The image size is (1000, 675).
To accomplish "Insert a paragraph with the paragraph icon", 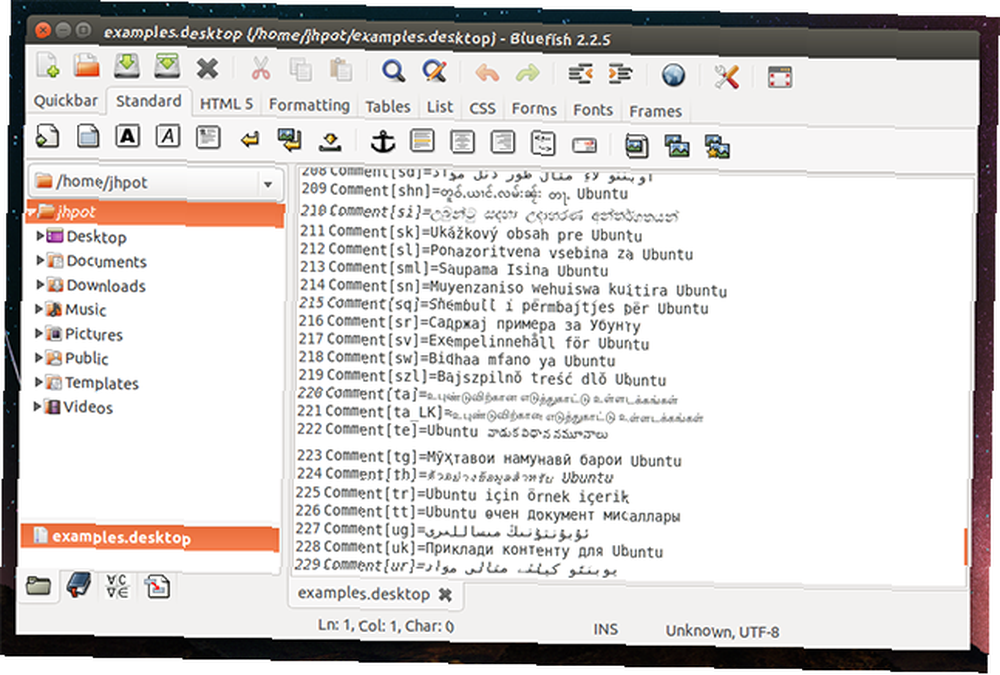I will point(208,137).
